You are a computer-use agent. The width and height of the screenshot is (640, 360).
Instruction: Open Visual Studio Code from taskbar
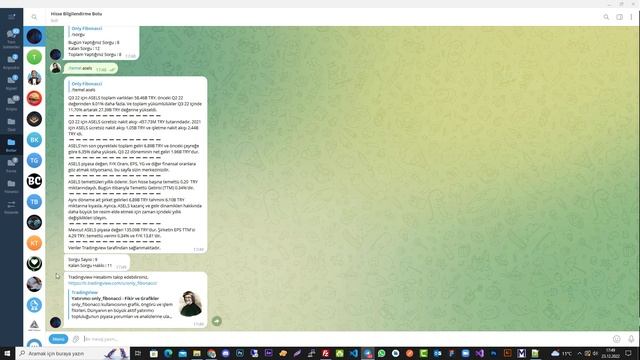tap(353, 353)
